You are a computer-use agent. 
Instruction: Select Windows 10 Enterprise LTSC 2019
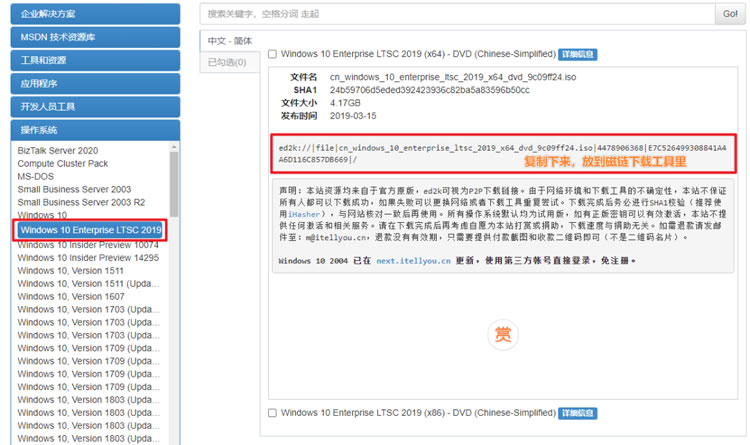click(x=91, y=230)
